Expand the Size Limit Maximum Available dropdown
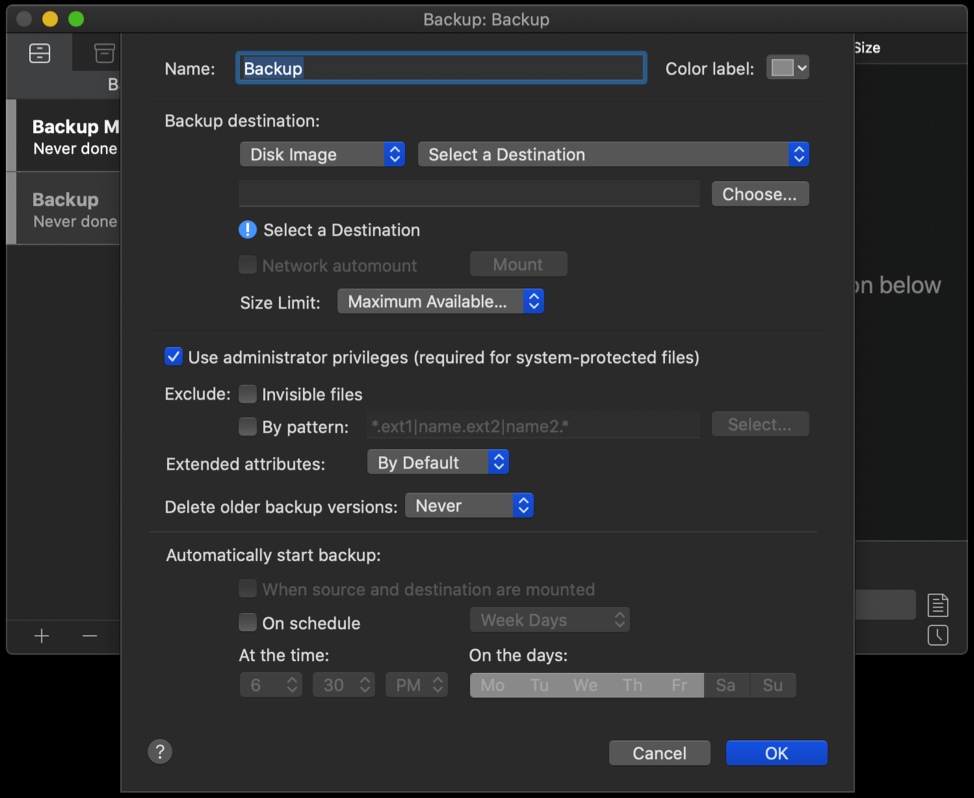The width and height of the screenshot is (974, 798). point(440,301)
